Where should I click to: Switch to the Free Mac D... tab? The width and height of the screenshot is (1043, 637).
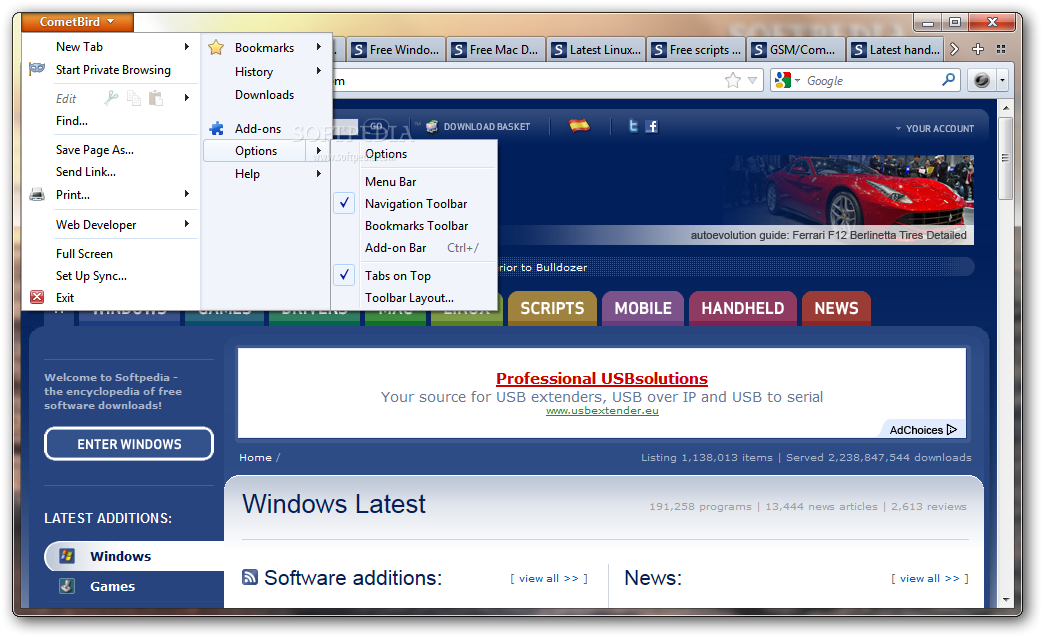point(496,49)
